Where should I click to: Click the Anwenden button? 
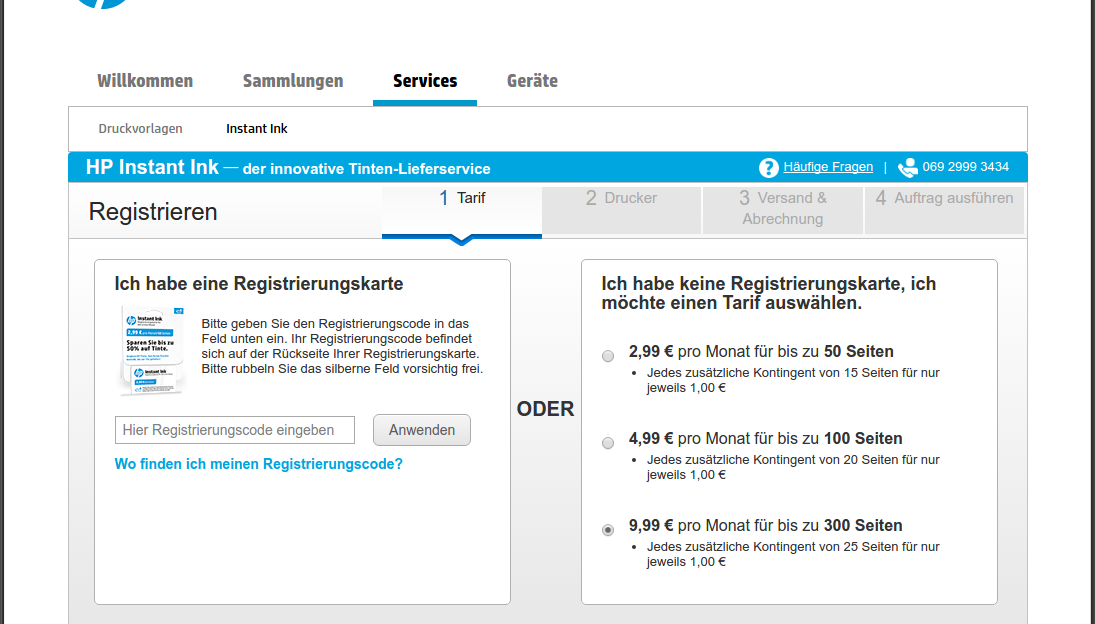click(x=422, y=430)
